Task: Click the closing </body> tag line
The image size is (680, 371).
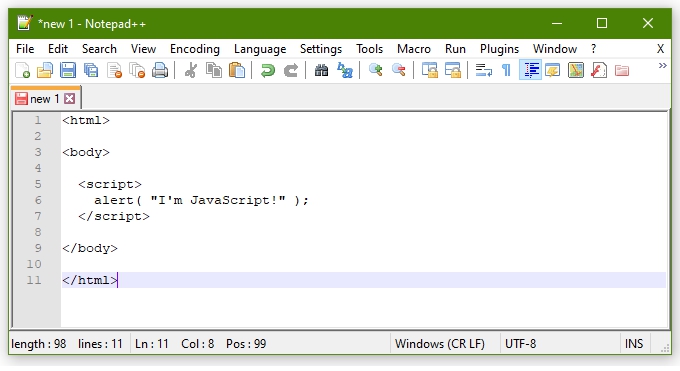Action: click(90, 248)
